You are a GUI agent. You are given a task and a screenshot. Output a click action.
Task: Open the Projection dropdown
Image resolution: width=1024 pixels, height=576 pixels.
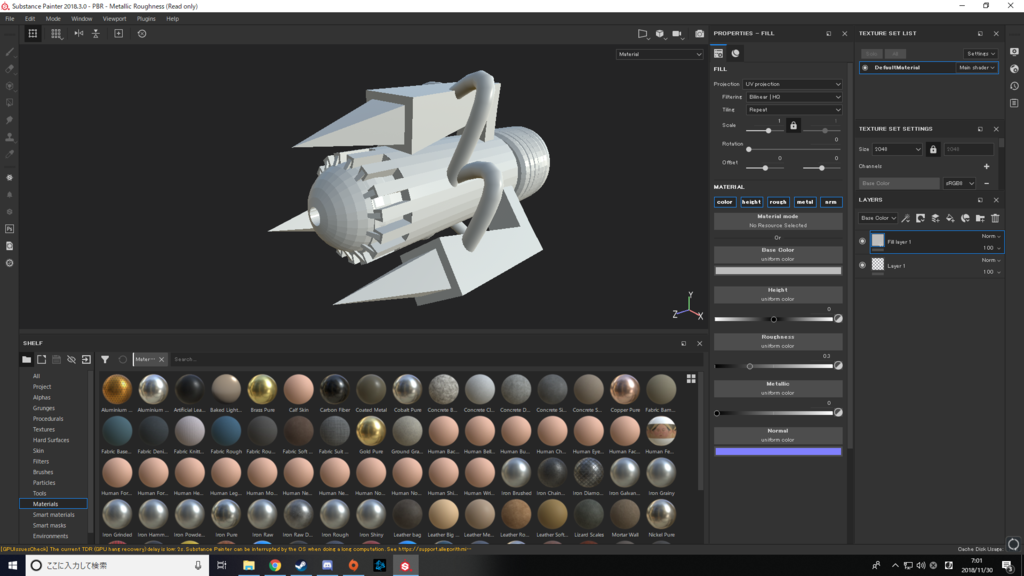793,84
